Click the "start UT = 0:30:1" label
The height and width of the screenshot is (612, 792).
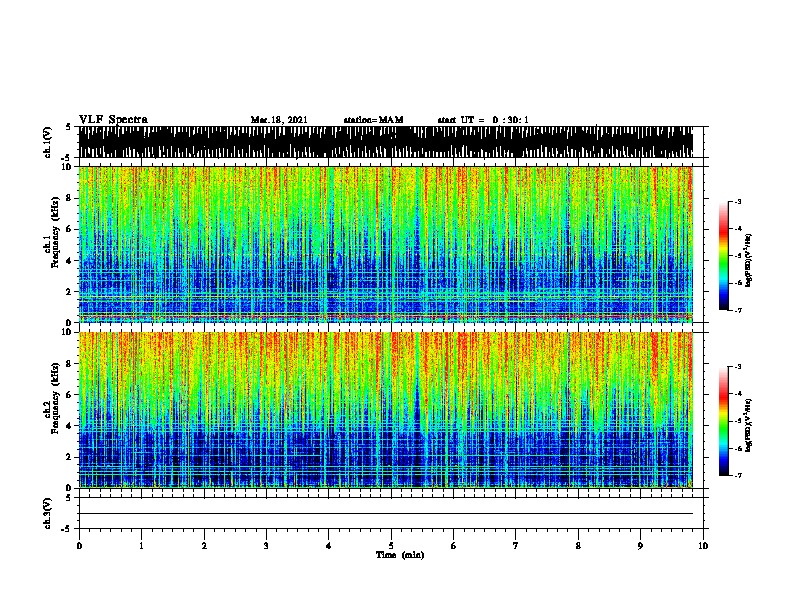click(483, 120)
